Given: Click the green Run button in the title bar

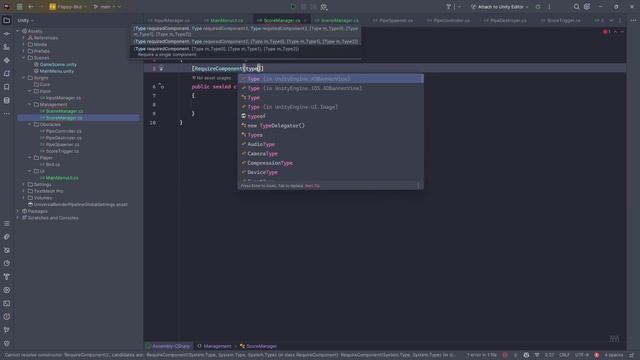Looking at the screenshot, I should (293, 7).
